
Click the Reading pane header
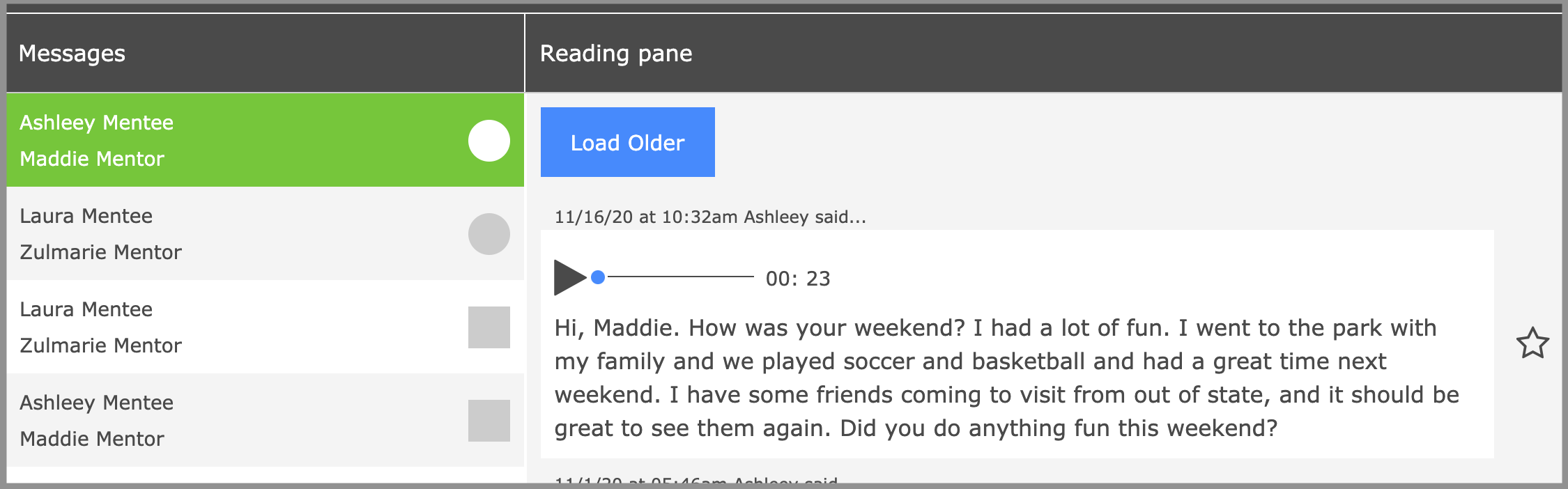coord(616,54)
